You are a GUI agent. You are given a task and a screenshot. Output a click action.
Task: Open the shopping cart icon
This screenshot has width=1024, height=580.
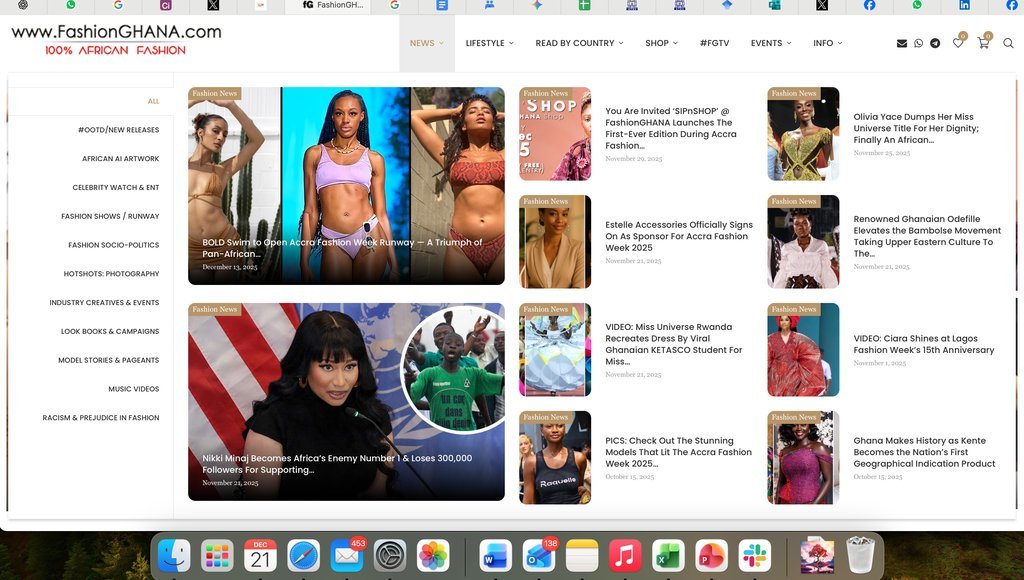[983, 43]
